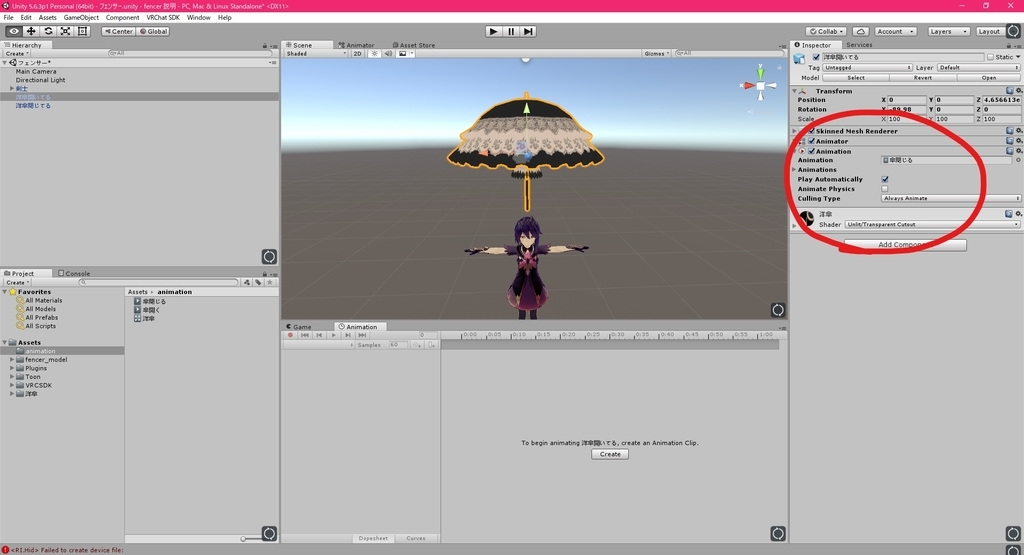Go to first animation keyframe
Viewport: 1024px width, 555px height.
click(304, 335)
